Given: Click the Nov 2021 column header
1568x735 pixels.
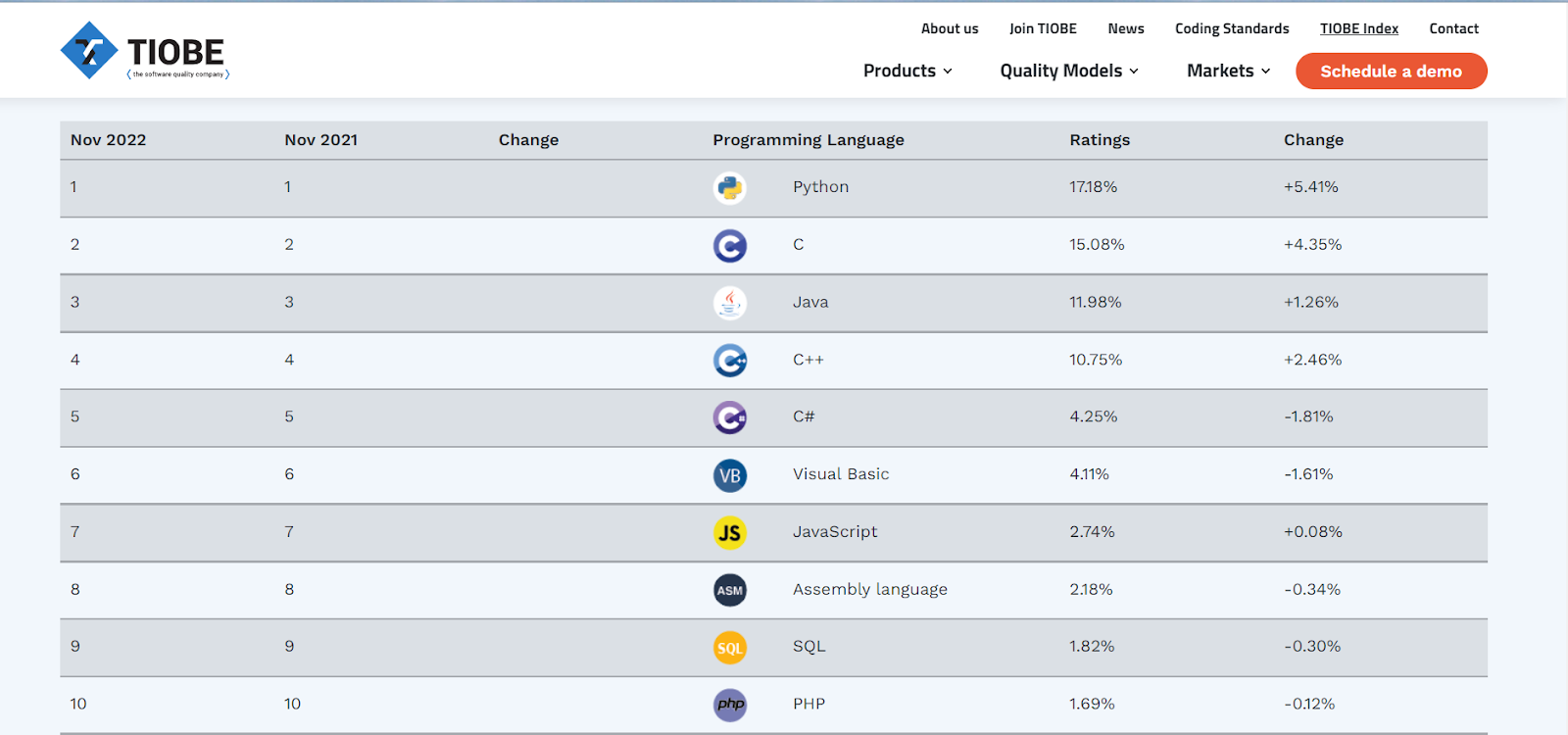Looking at the screenshot, I should 321,140.
